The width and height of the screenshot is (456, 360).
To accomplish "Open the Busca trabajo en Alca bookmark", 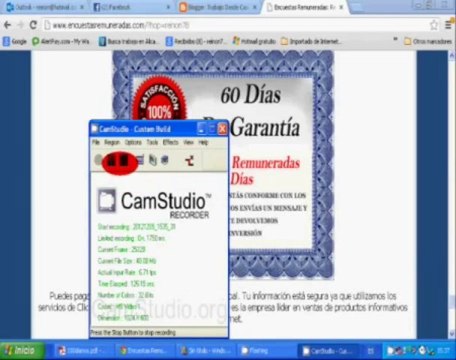I will (129, 41).
